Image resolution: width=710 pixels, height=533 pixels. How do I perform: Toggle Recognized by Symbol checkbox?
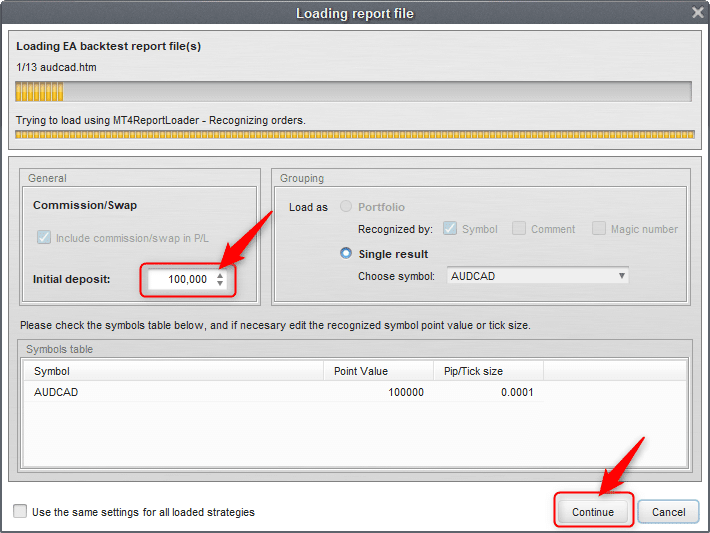click(x=450, y=228)
